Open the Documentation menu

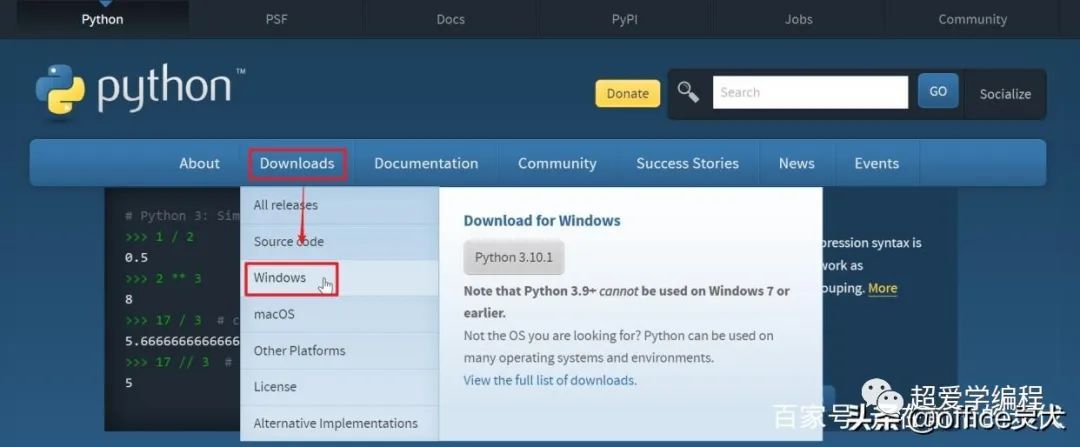pyautogui.click(x=426, y=163)
